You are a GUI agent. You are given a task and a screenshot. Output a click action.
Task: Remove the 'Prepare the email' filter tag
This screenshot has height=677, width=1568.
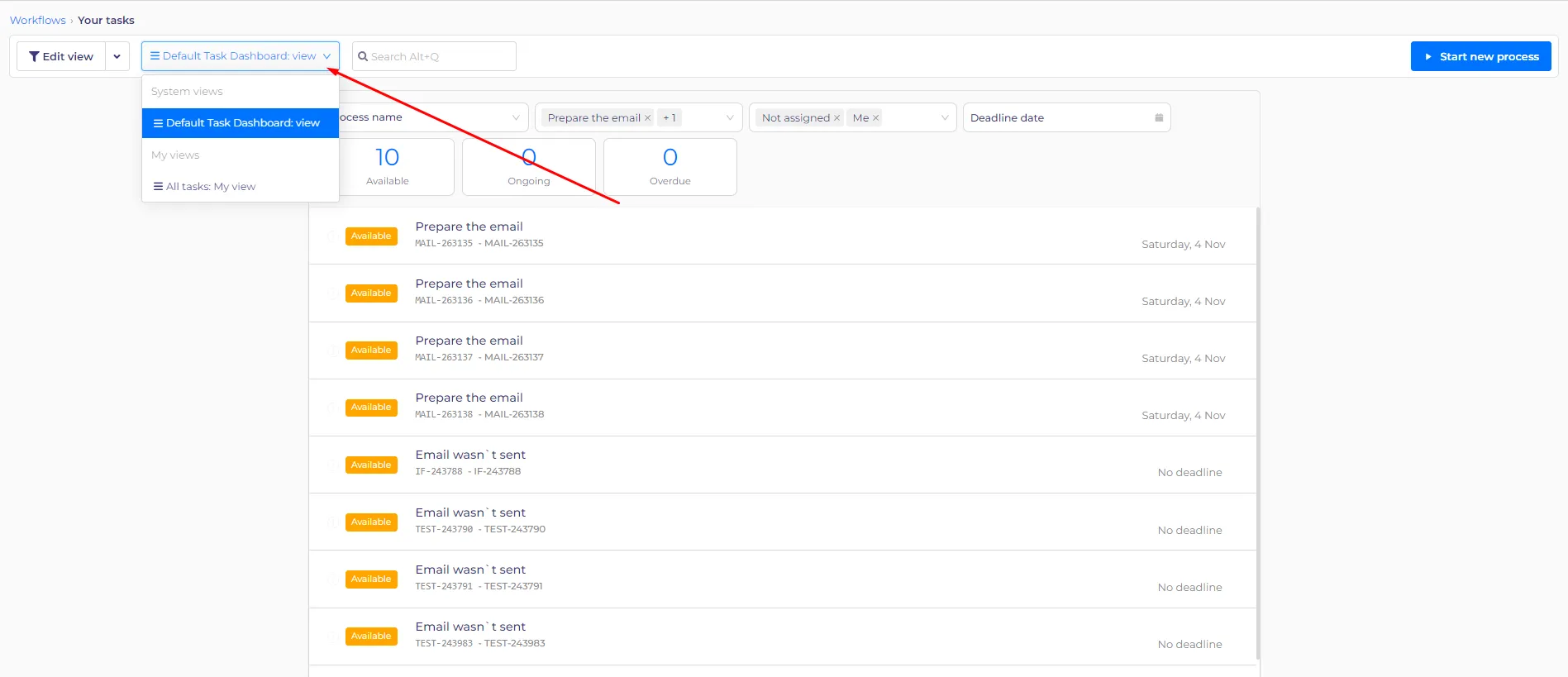click(x=647, y=118)
